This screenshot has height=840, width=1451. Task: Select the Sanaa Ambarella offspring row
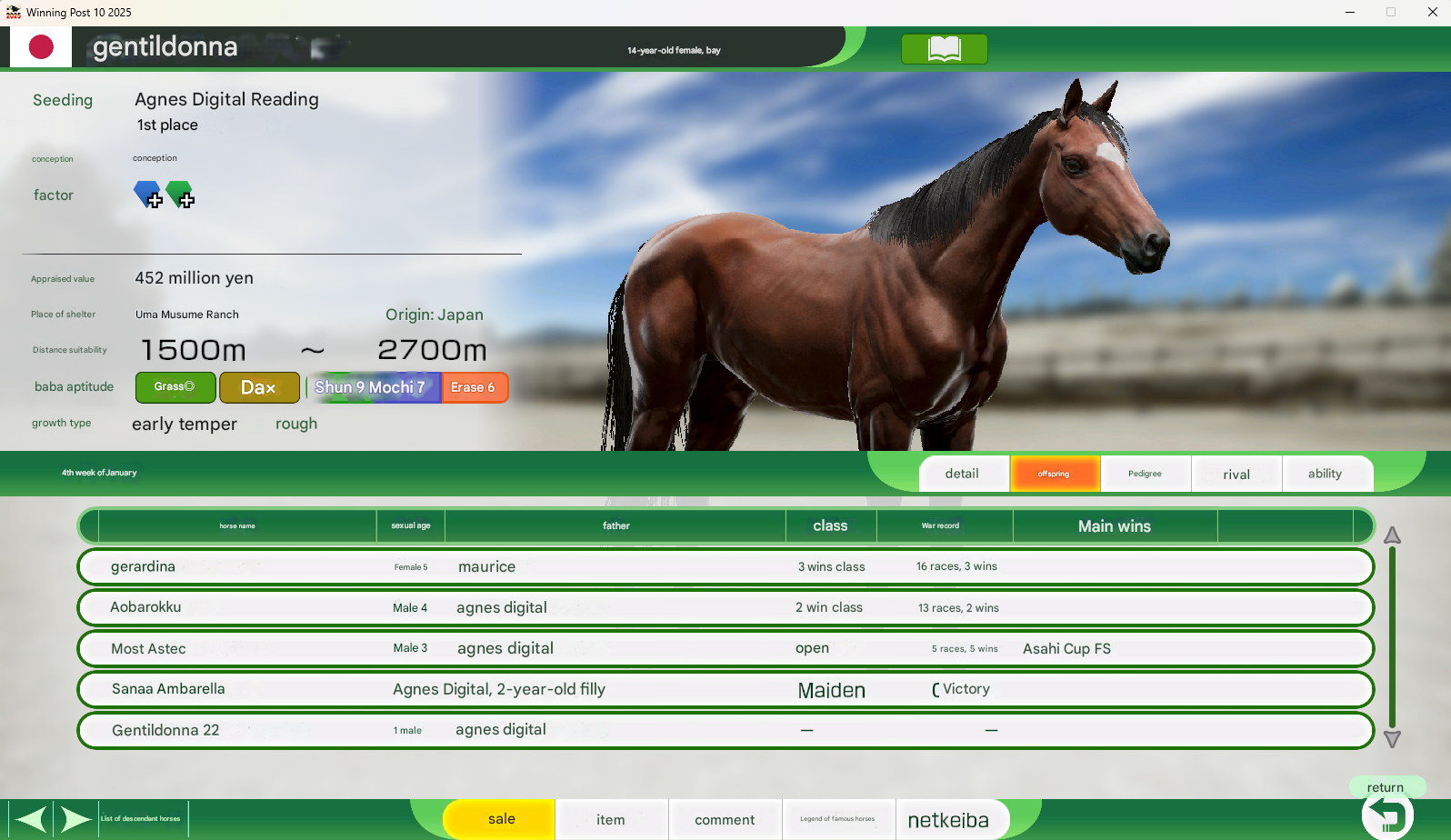click(725, 689)
